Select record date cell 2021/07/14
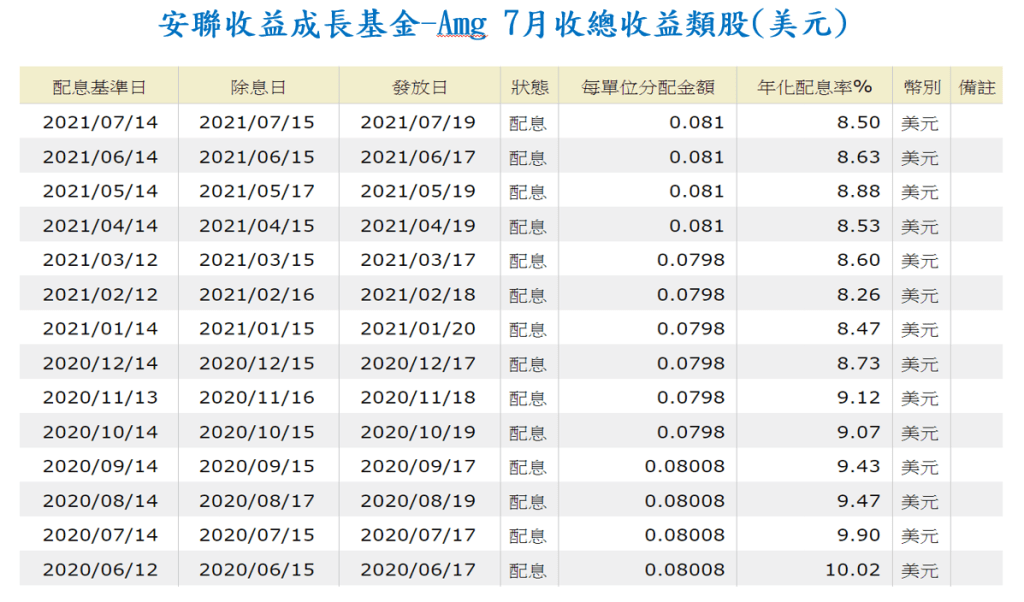The image size is (1024, 602). pos(100,123)
